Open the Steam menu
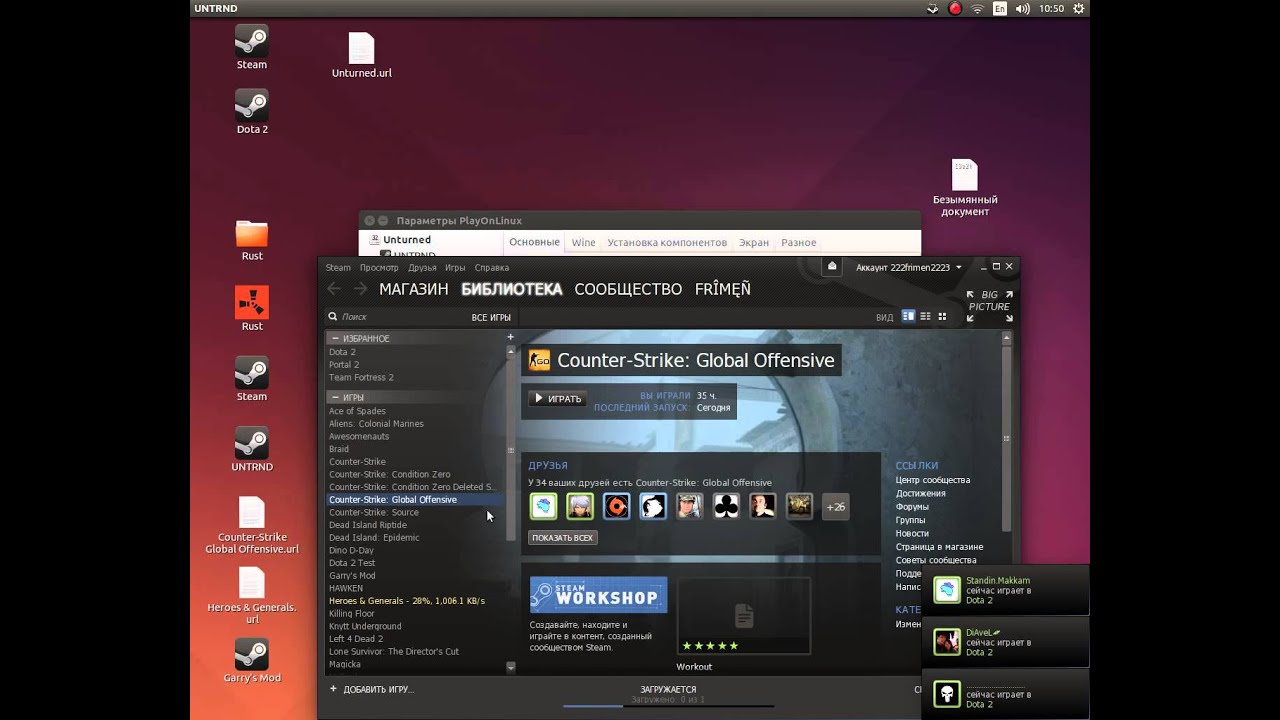Screen dimensions: 1280x720 coord(338,267)
